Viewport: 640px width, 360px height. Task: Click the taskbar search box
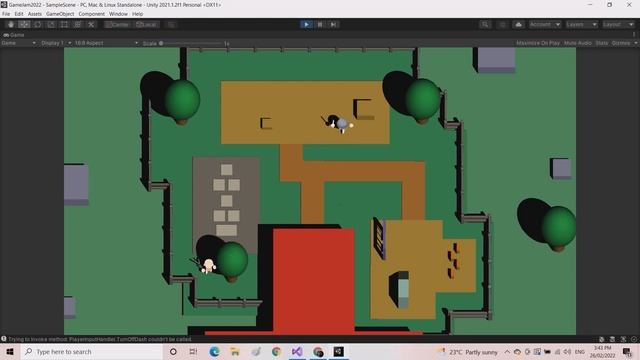91,352
